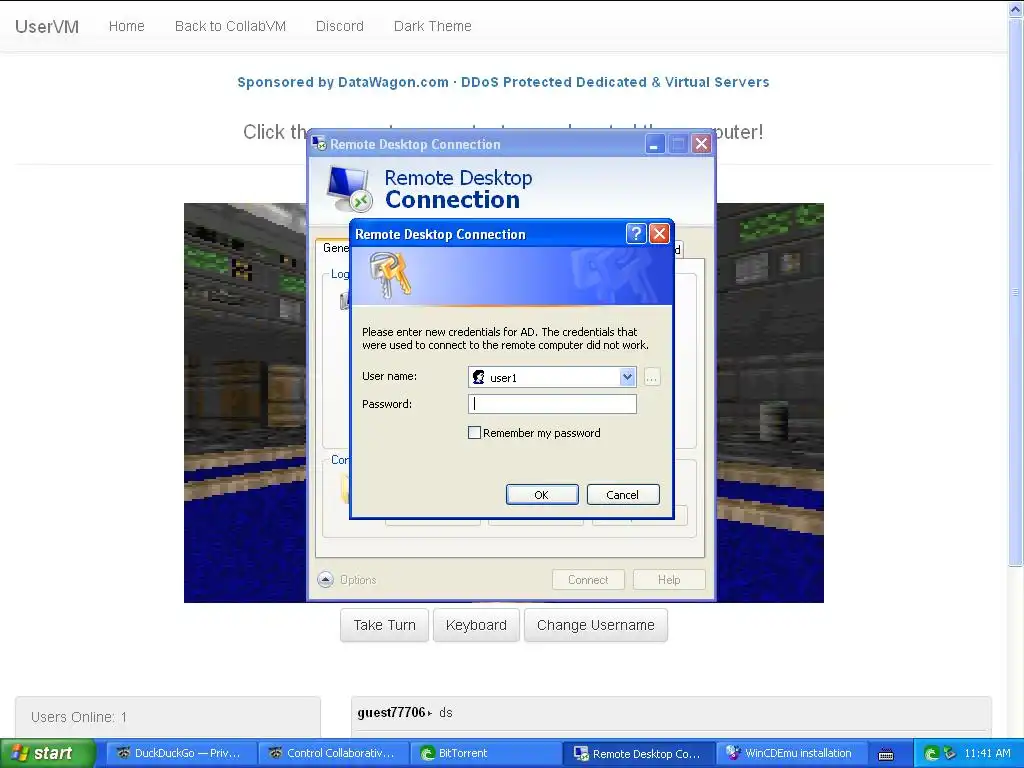The height and width of the screenshot is (768, 1024).
Task: Close the outer Remote Desktop Connection window
Action: [701, 144]
